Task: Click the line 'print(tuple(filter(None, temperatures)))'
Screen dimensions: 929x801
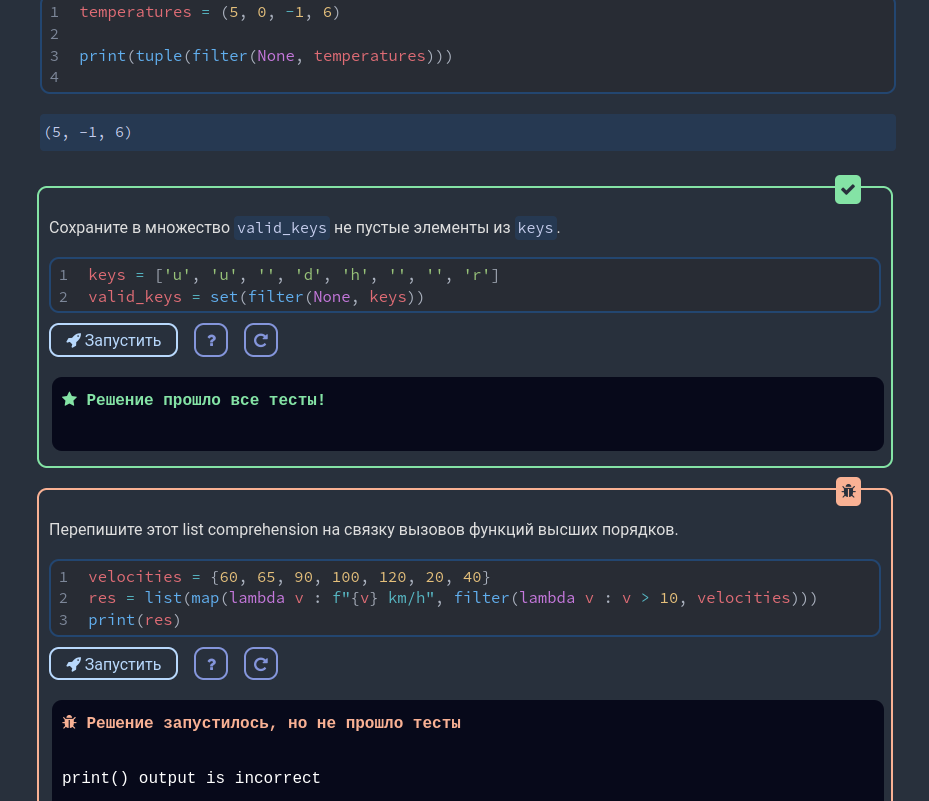Action: [x=265, y=56]
